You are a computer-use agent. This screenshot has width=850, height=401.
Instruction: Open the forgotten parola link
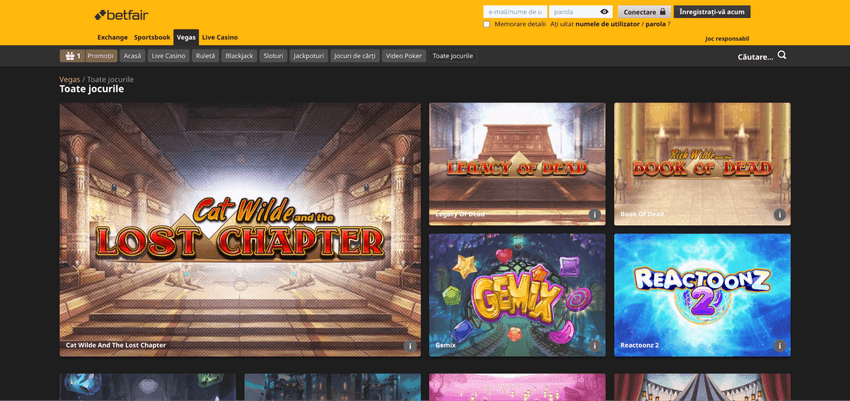pyautogui.click(x=655, y=24)
